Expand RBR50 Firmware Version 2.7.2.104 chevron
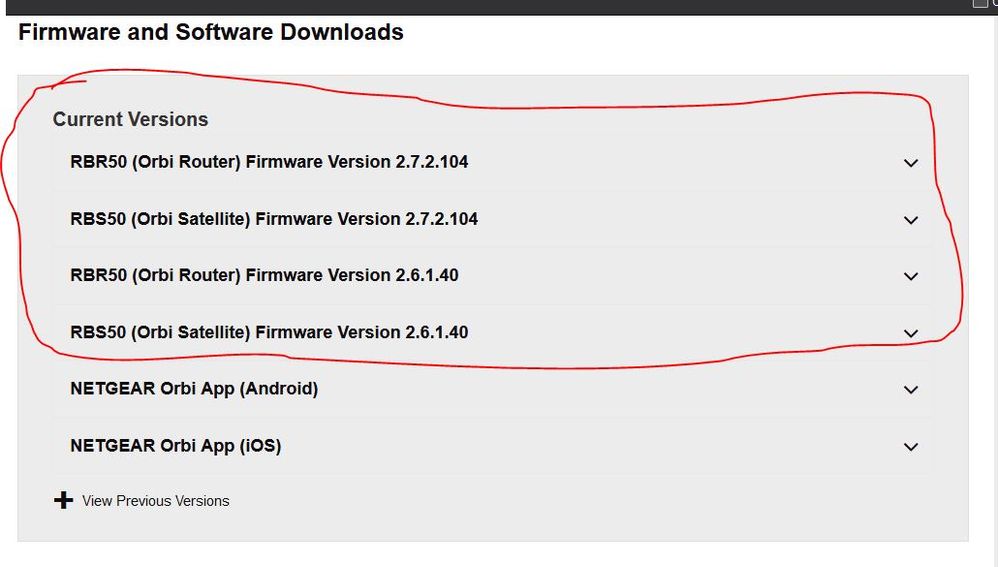 (910, 163)
